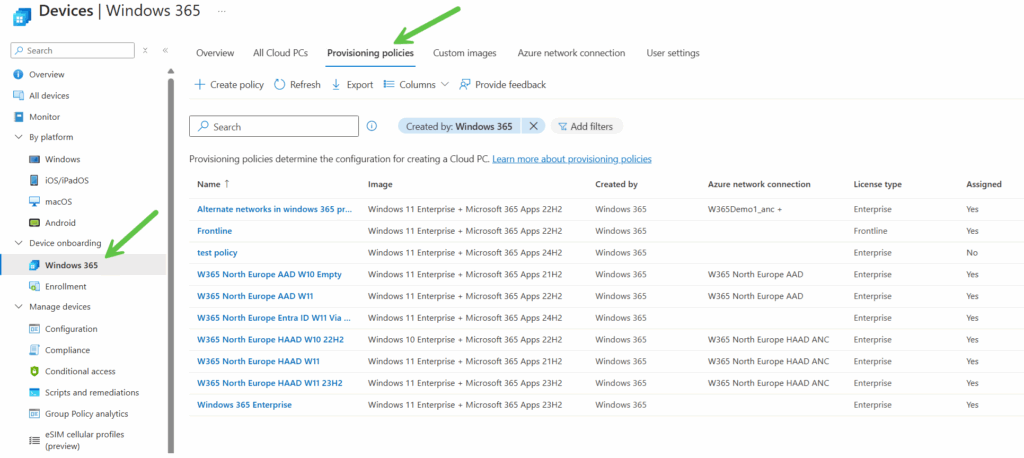The width and height of the screenshot is (1024, 458).
Task: Open Alternate networks in windows 365 policy
Action: click(275, 209)
